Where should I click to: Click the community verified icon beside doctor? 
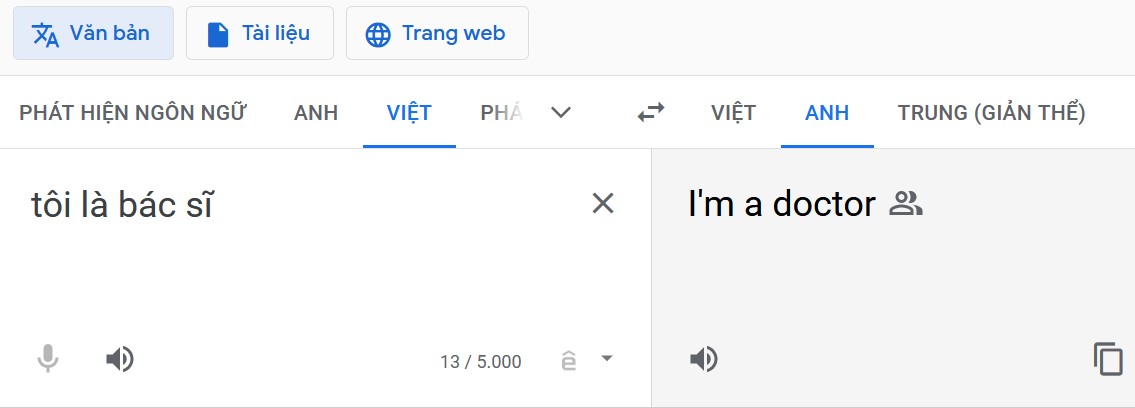click(906, 204)
